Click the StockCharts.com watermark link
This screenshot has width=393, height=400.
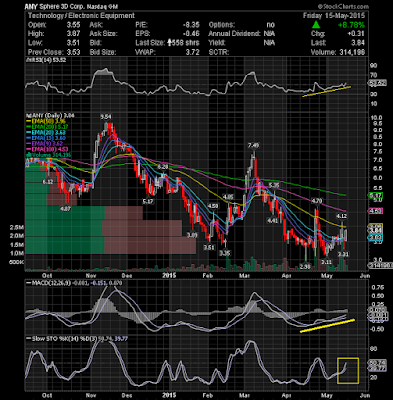[343, 6]
